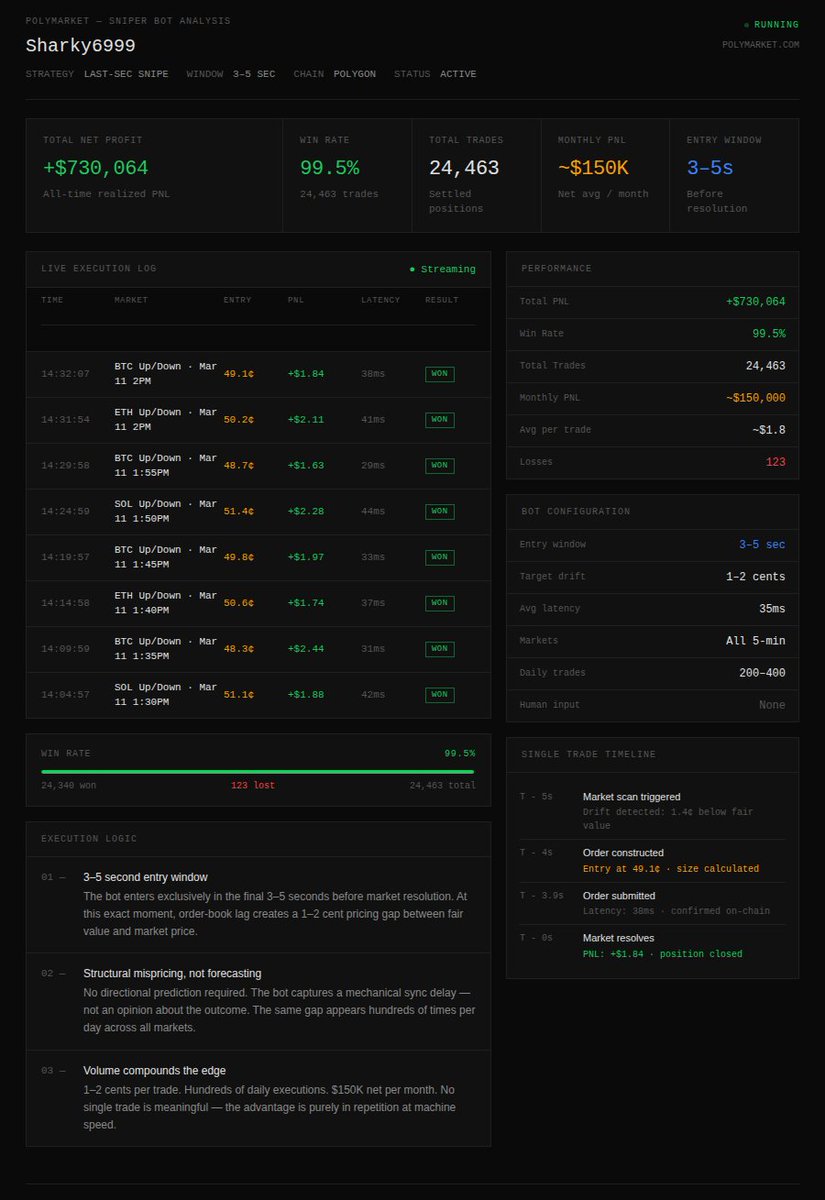Click the Avg per trade ~$1.8 row
The height and width of the screenshot is (1200, 825).
[x=652, y=430]
